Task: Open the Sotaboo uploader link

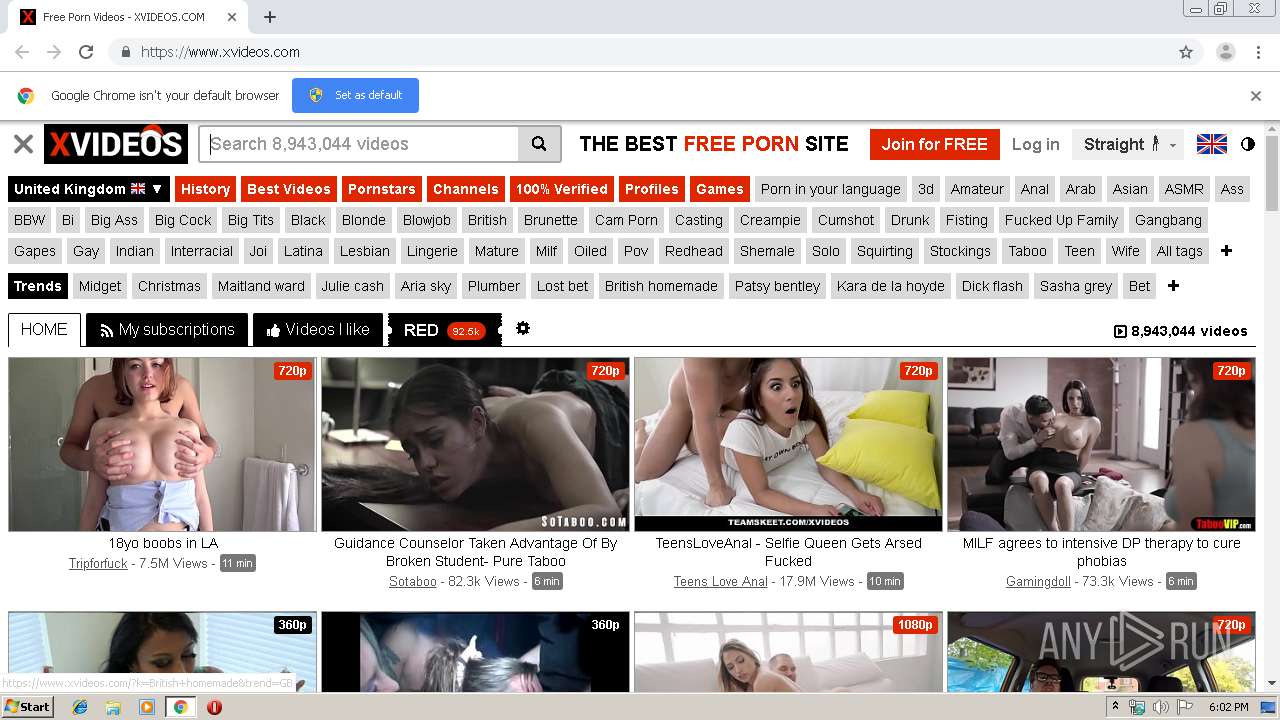Action: pyautogui.click(x=413, y=581)
